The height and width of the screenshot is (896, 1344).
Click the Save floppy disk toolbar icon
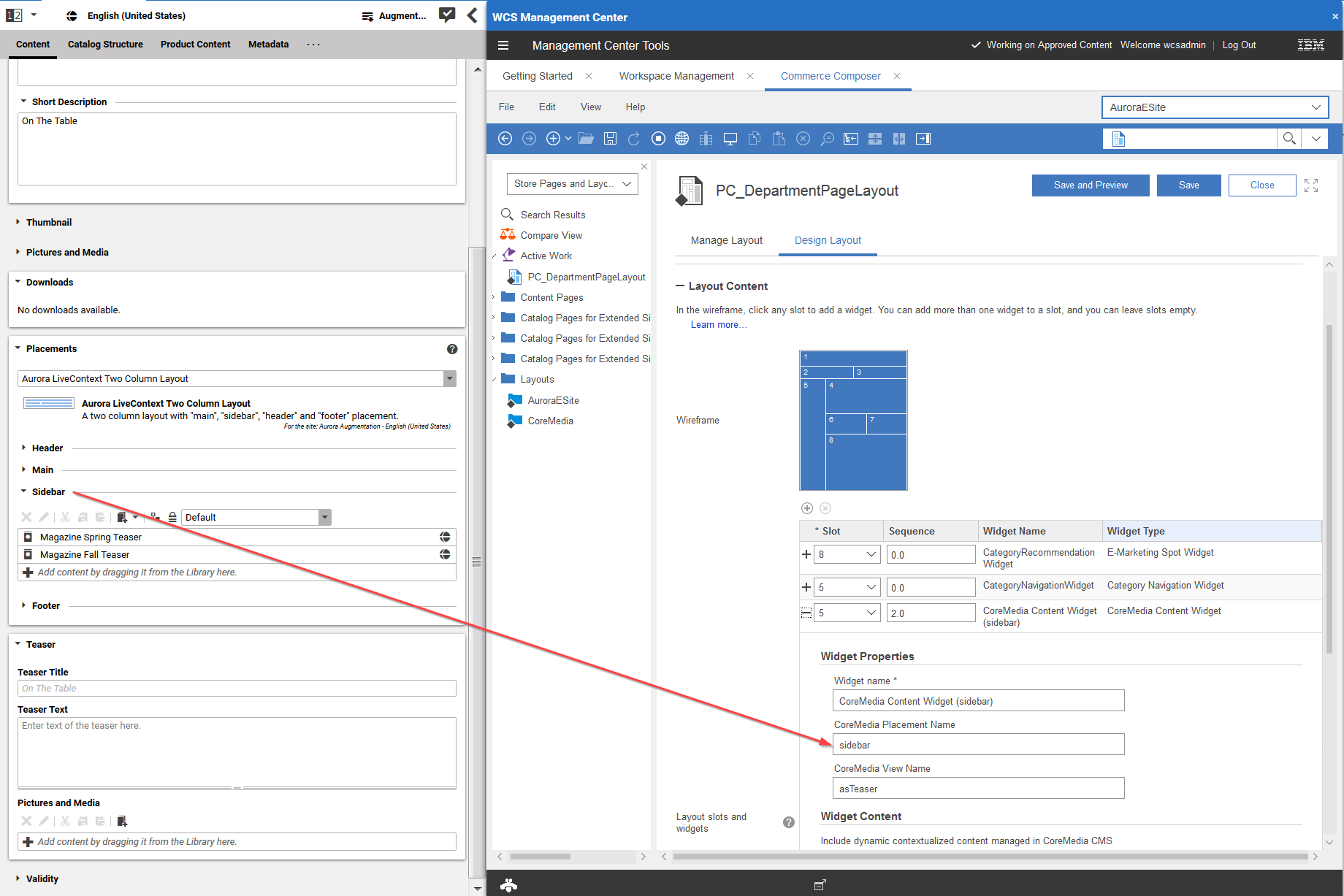610,139
